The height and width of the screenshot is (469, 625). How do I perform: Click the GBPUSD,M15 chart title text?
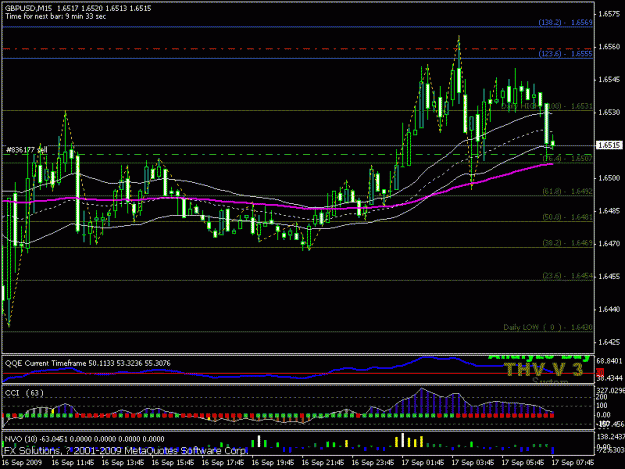coord(28,8)
